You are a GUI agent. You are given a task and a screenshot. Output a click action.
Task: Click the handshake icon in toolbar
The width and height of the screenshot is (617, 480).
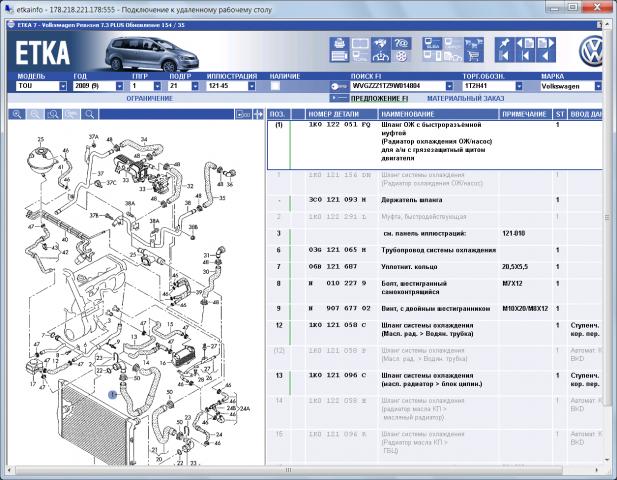[381, 43]
